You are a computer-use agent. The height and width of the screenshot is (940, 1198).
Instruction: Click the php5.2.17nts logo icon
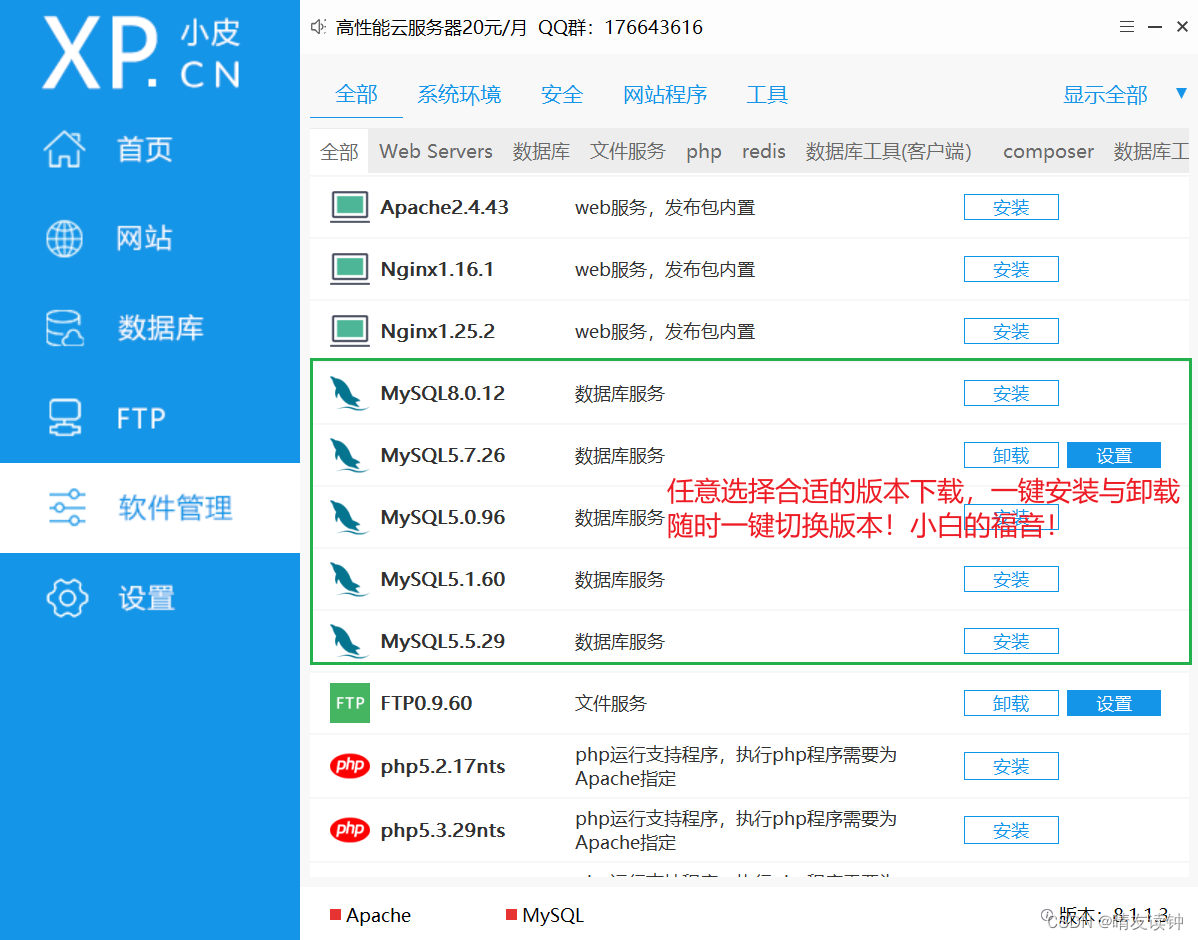pos(350,766)
